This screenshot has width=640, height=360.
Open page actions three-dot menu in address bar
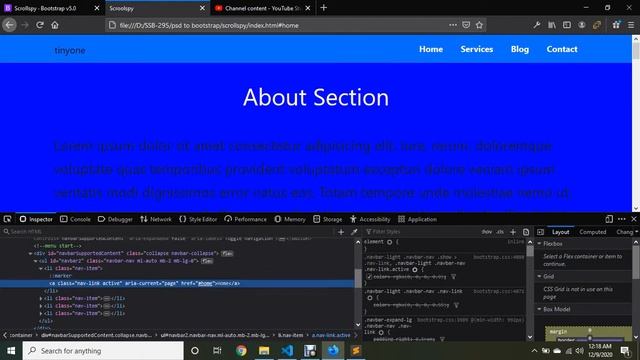pyautogui.click(x=453, y=25)
